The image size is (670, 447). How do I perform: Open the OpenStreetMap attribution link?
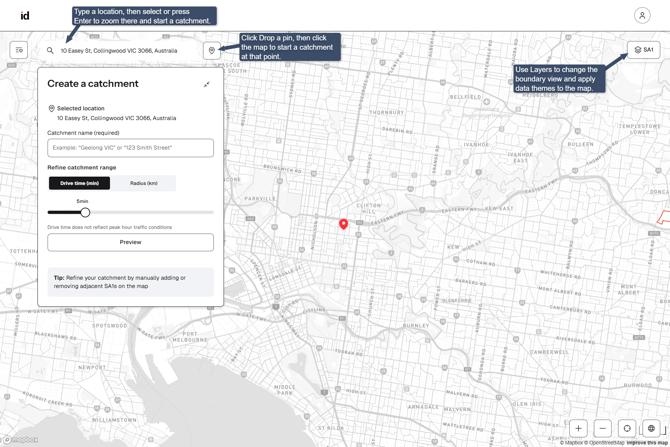604,443
